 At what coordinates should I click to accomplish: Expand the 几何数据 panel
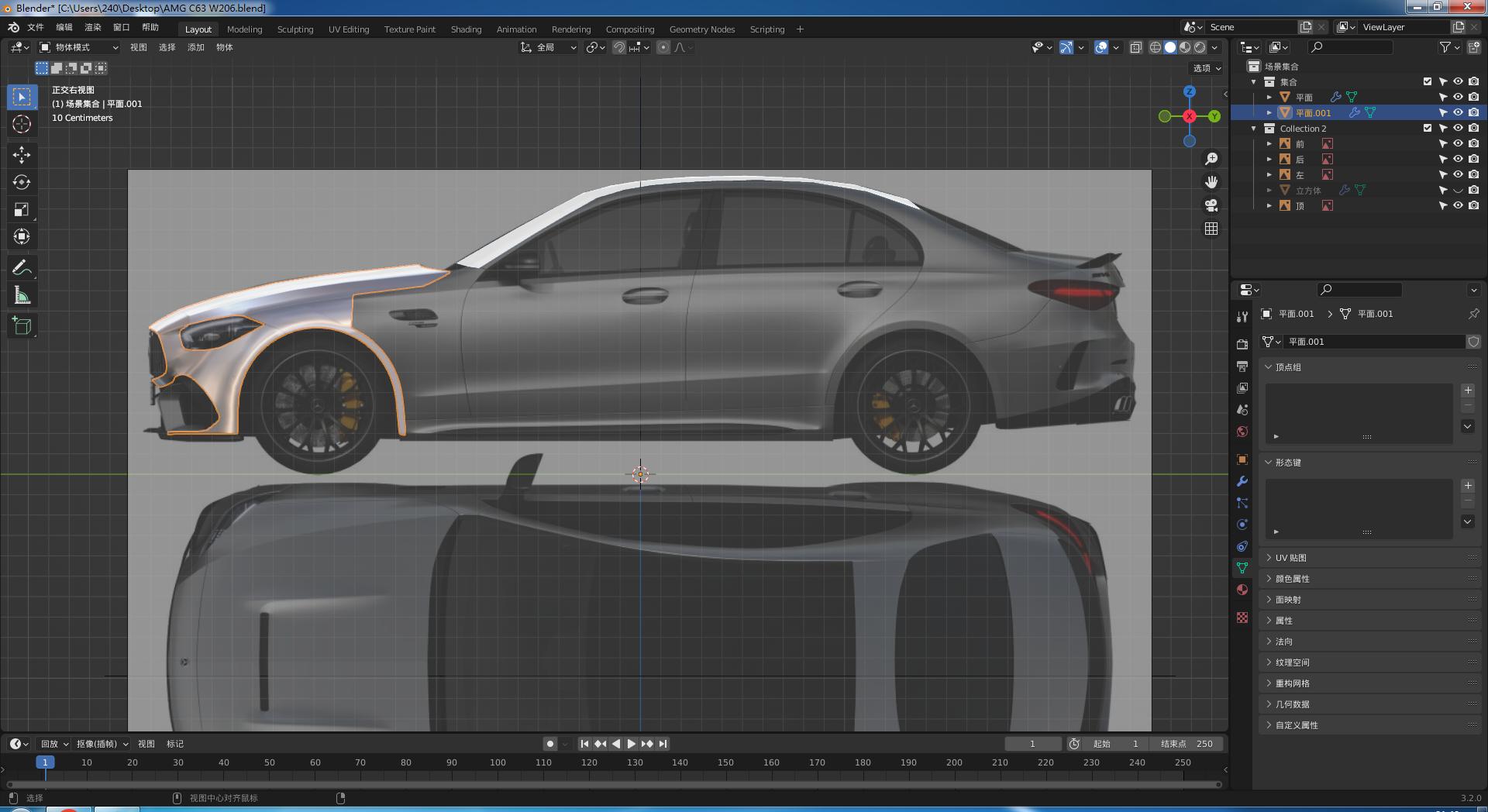click(1269, 704)
